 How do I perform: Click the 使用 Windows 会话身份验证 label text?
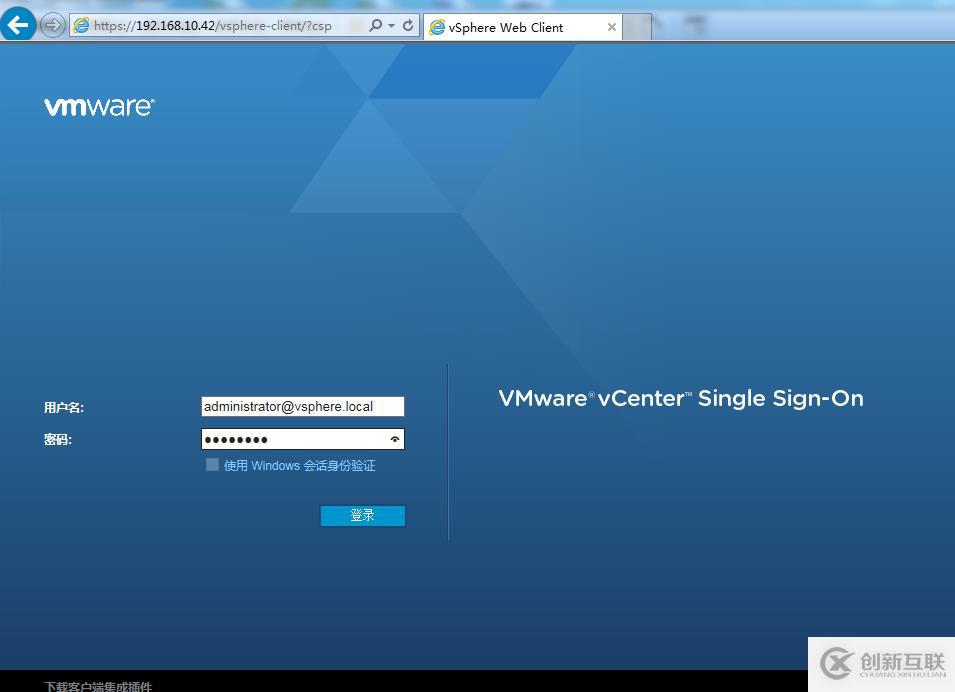[300, 465]
